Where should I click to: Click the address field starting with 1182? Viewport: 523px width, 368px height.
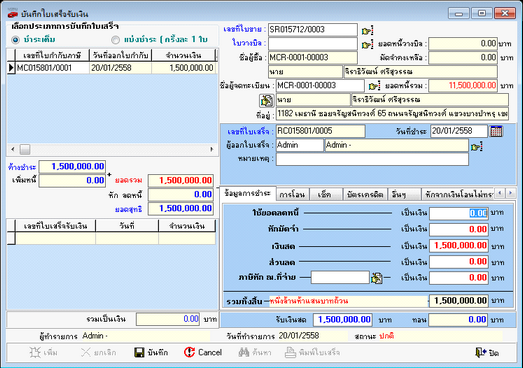coord(392,114)
